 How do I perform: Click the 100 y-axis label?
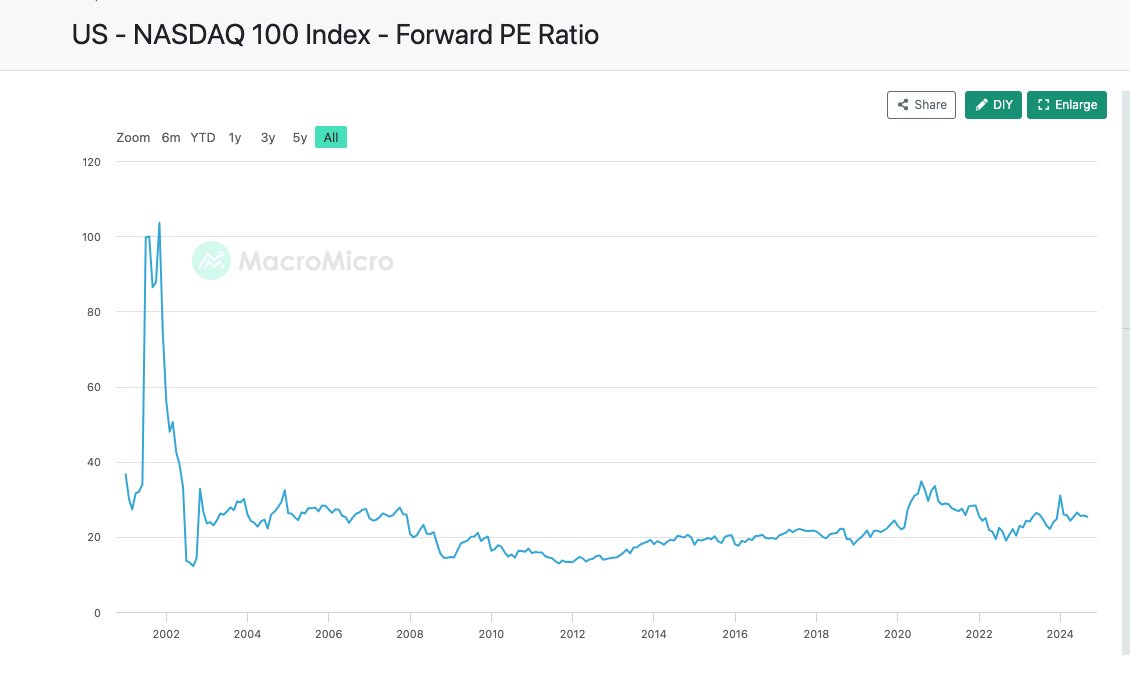[x=92, y=237]
